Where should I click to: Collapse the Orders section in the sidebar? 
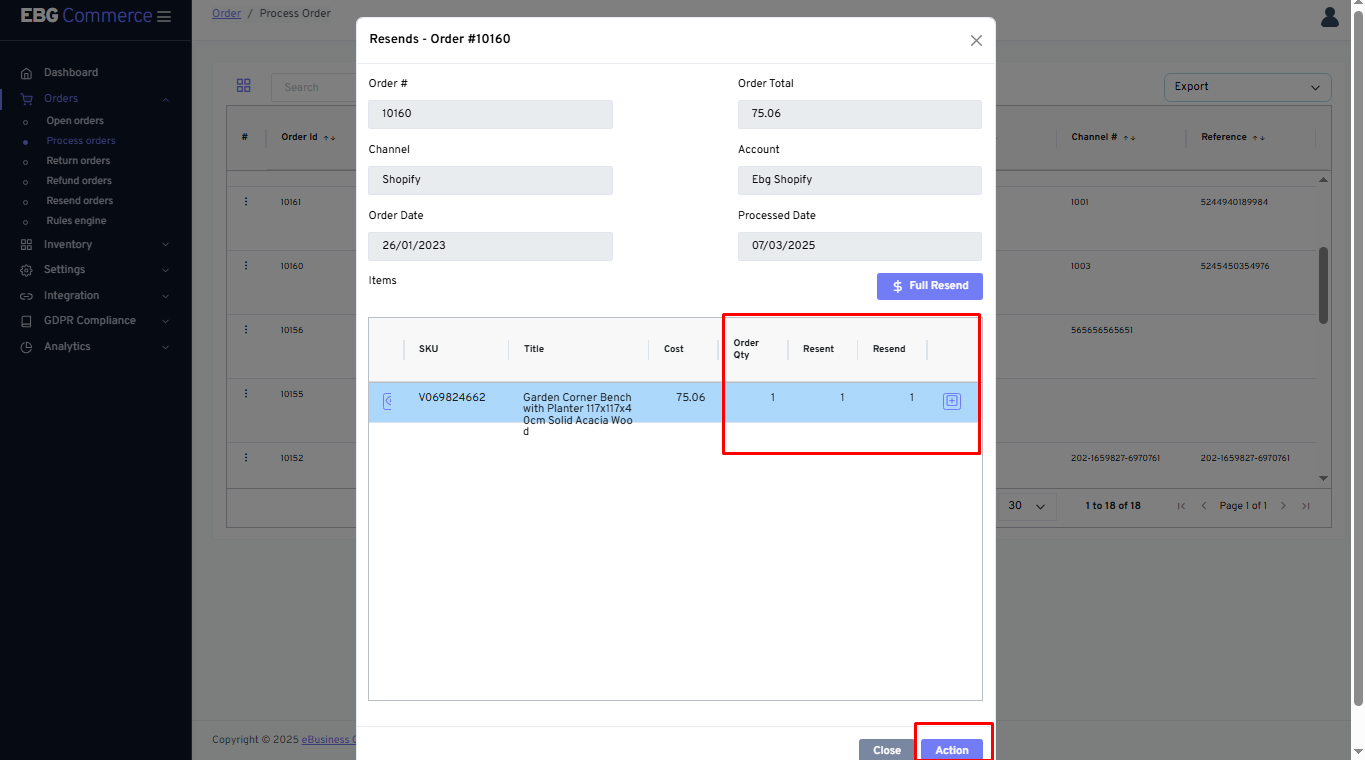(x=166, y=98)
